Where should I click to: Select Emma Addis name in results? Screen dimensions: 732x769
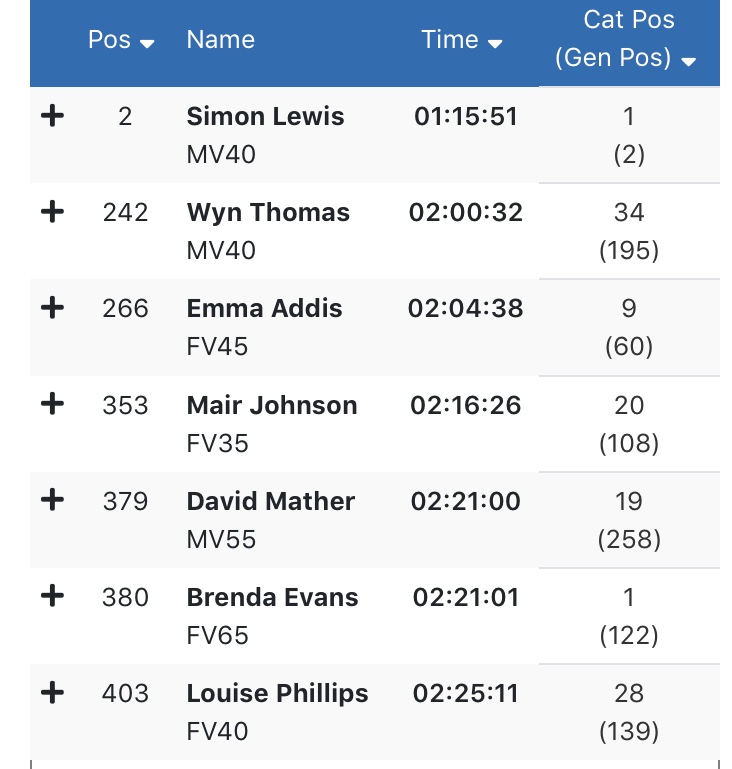264,308
